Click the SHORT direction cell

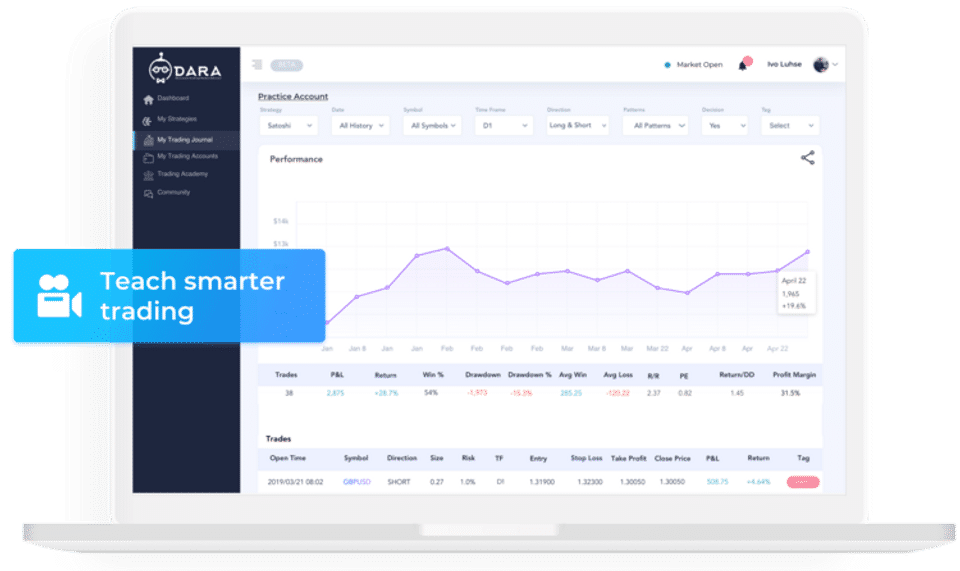pyautogui.click(x=399, y=482)
